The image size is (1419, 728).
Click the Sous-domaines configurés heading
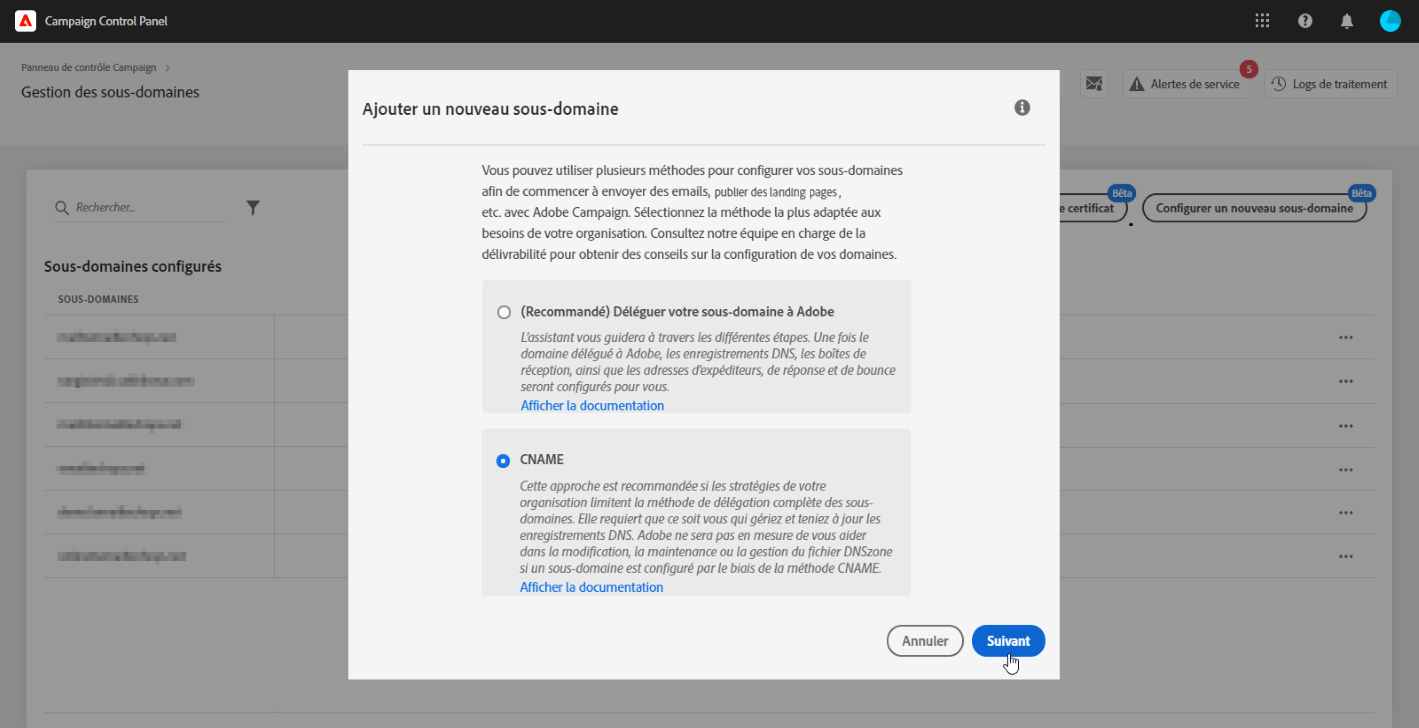click(133, 267)
